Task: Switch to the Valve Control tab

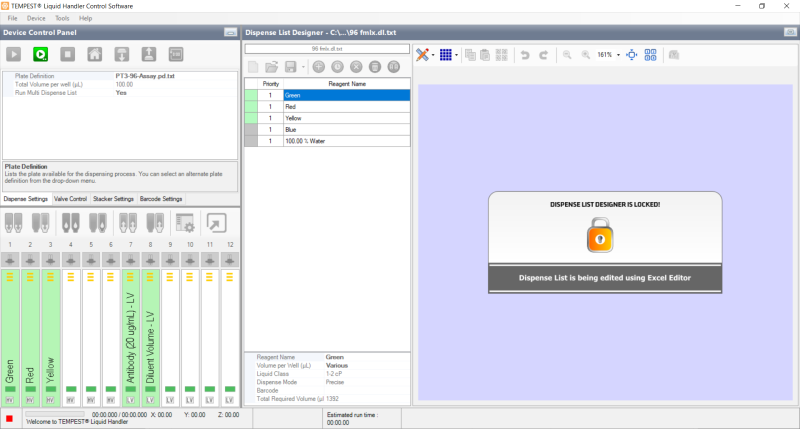Action: coord(70,199)
